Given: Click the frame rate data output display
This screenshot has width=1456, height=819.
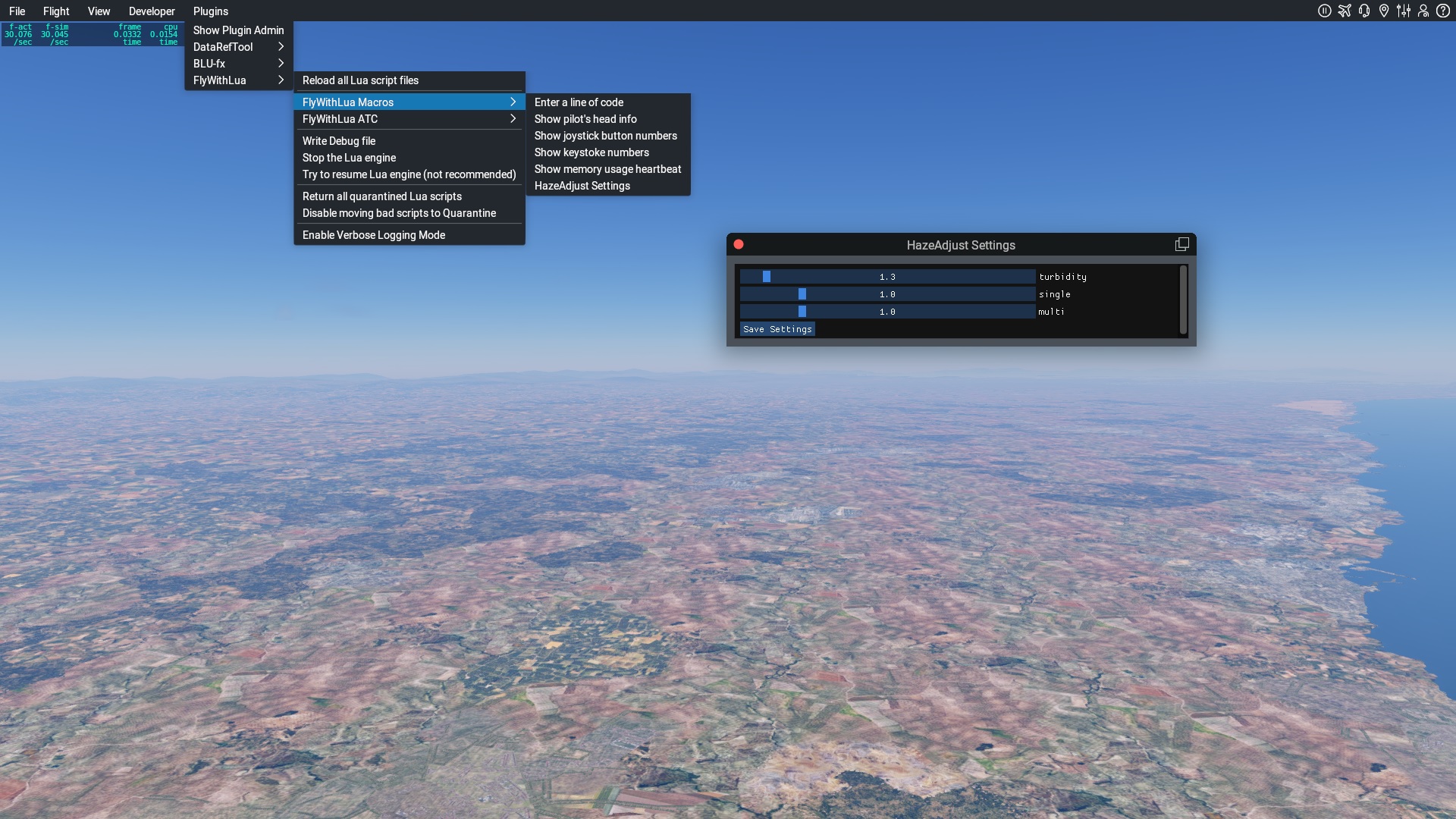Looking at the screenshot, I should pyautogui.click(x=91, y=35).
